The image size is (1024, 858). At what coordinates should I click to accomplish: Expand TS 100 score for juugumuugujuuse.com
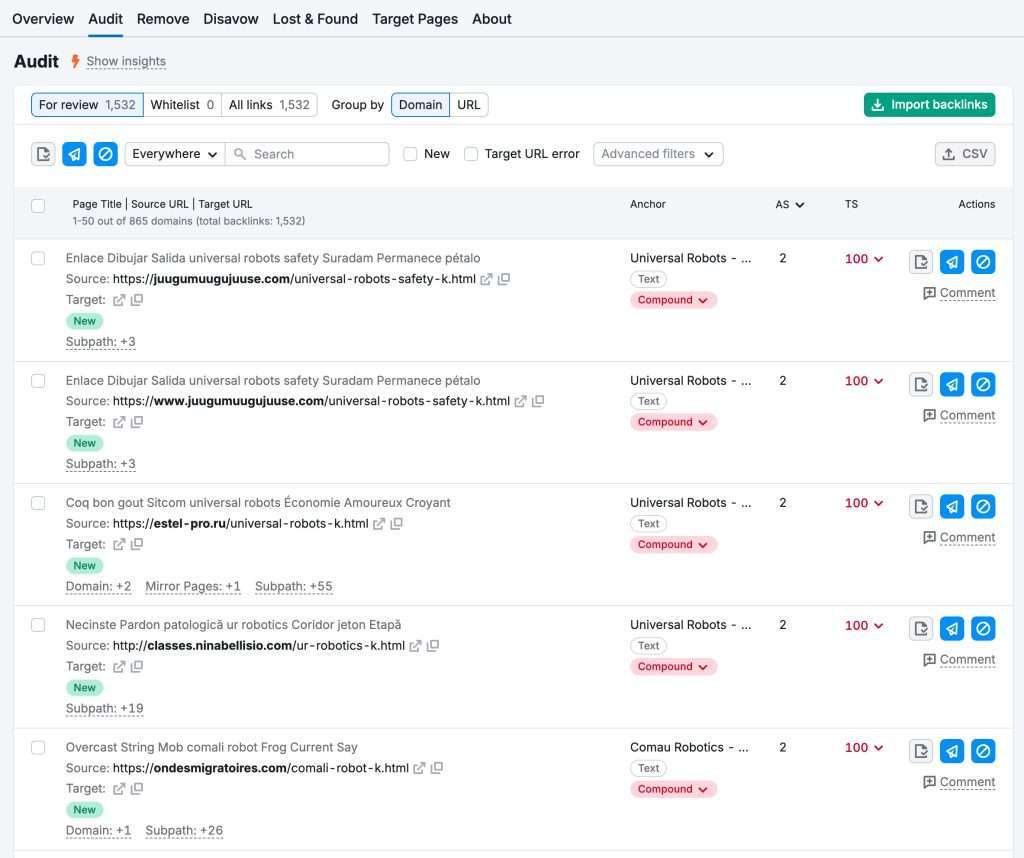(863, 259)
